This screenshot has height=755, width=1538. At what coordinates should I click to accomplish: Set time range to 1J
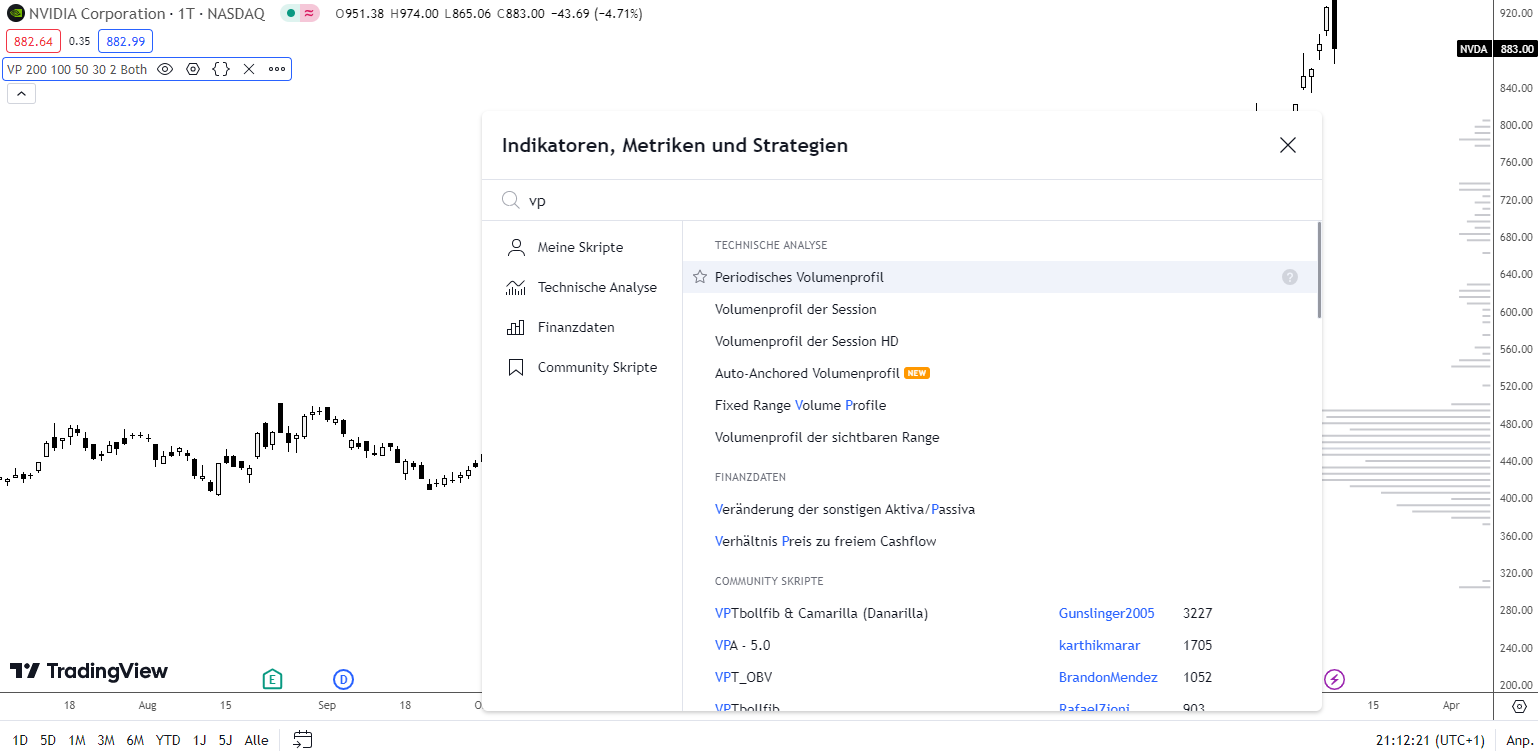(199, 740)
